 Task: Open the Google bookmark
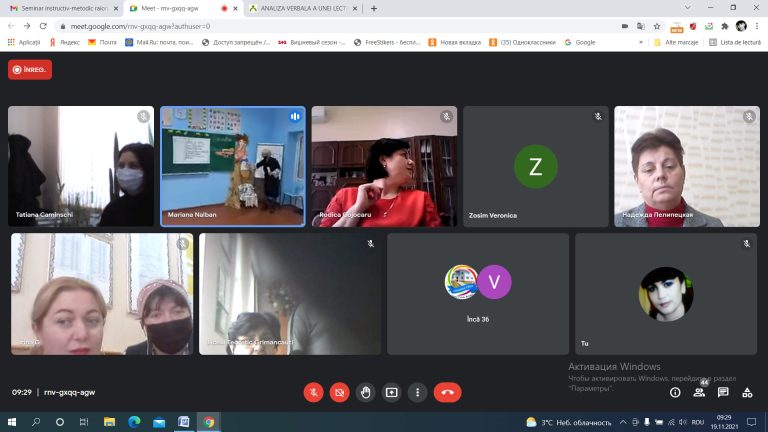580,43
